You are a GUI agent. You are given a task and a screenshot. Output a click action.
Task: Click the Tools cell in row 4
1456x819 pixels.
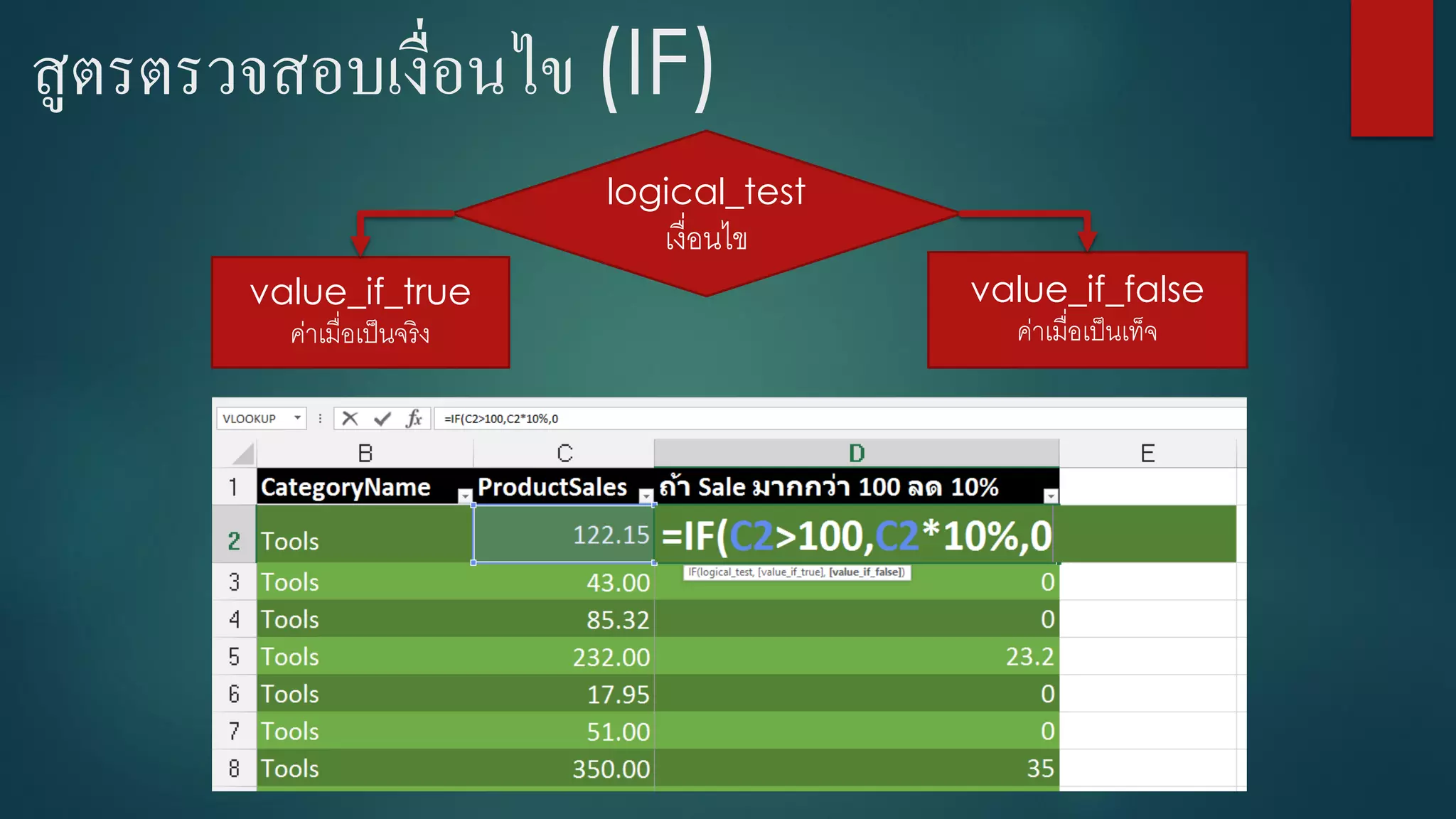click(x=365, y=619)
